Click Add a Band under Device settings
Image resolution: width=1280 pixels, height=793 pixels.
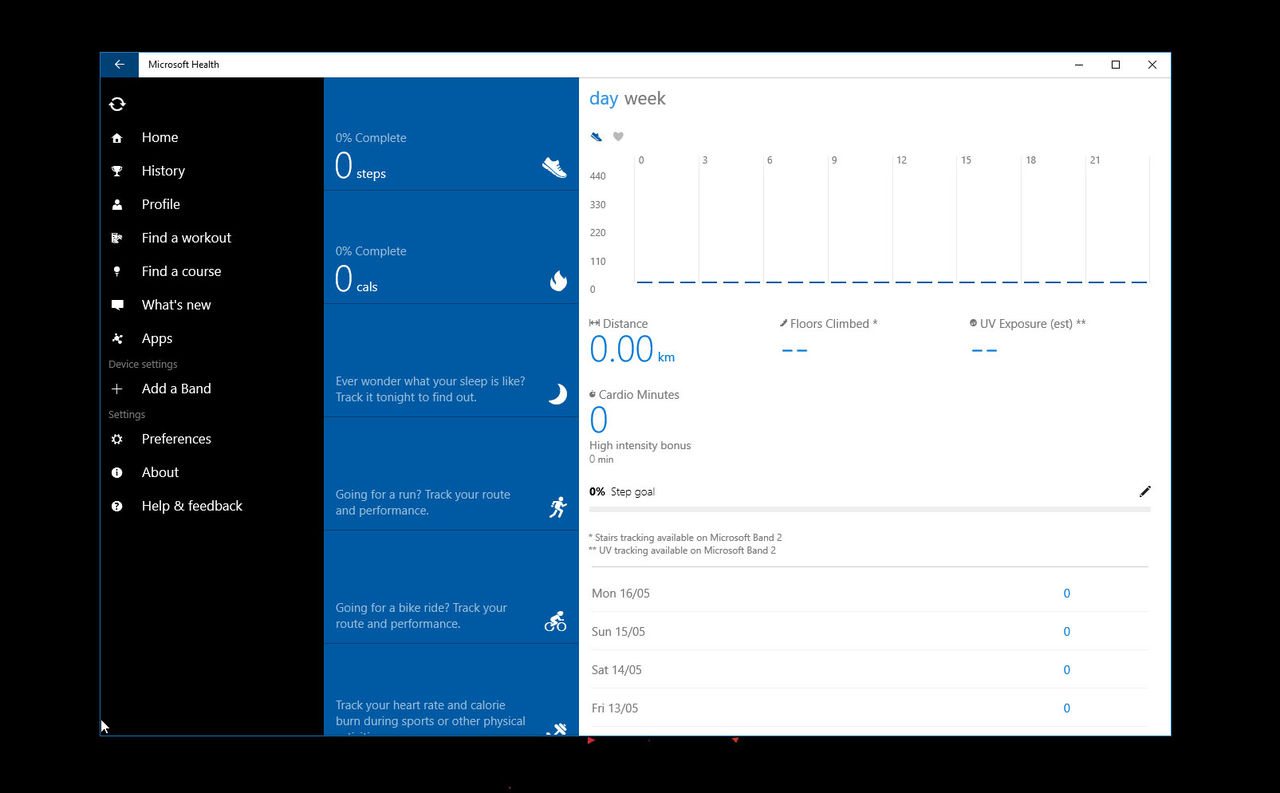coord(175,388)
